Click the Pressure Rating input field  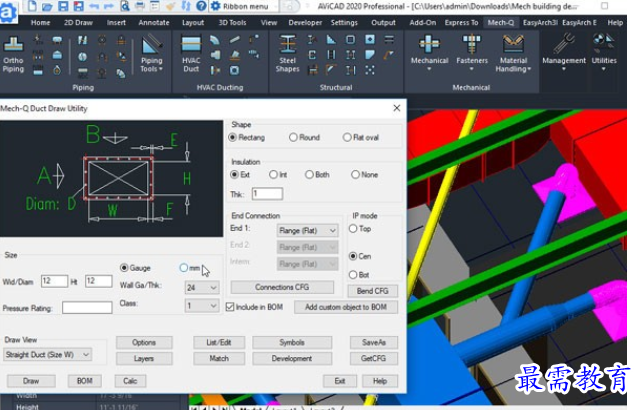point(87,308)
